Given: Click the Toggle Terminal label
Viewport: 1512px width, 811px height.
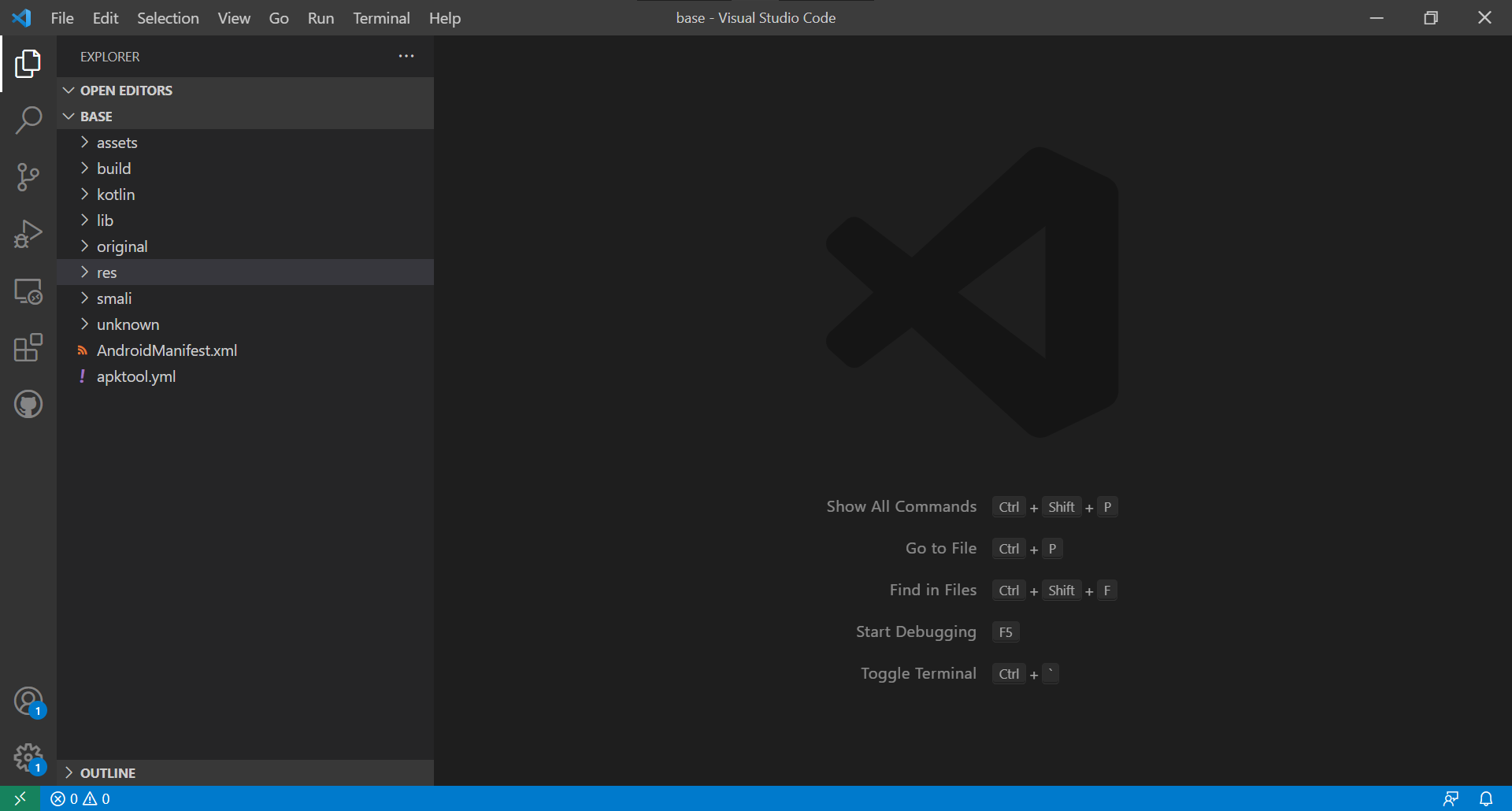Looking at the screenshot, I should click(918, 674).
